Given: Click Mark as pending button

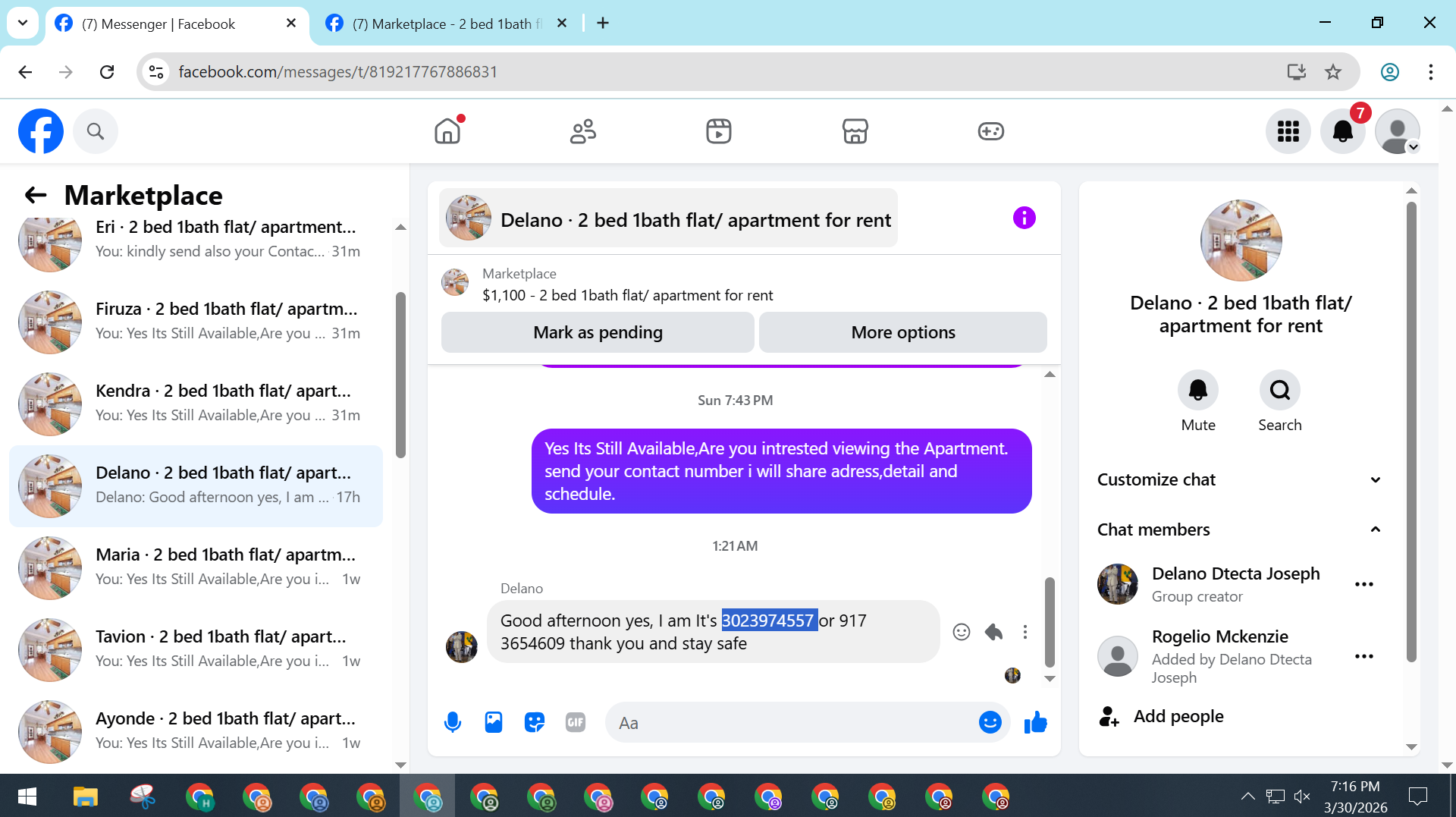Looking at the screenshot, I should [x=598, y=332].
